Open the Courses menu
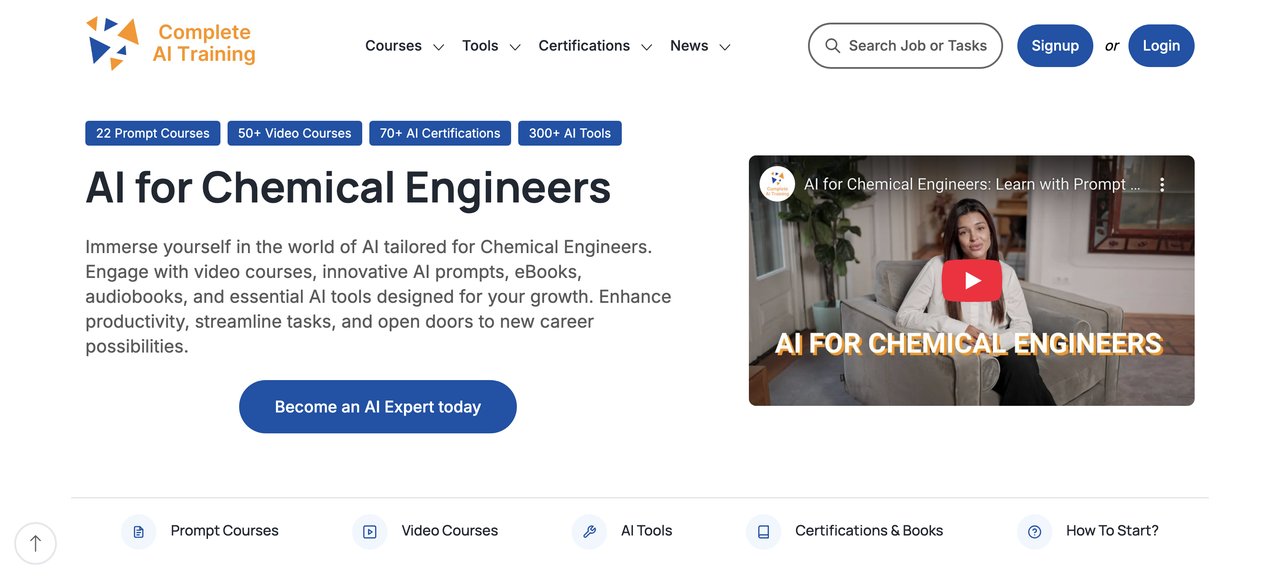 pos(393,46)
